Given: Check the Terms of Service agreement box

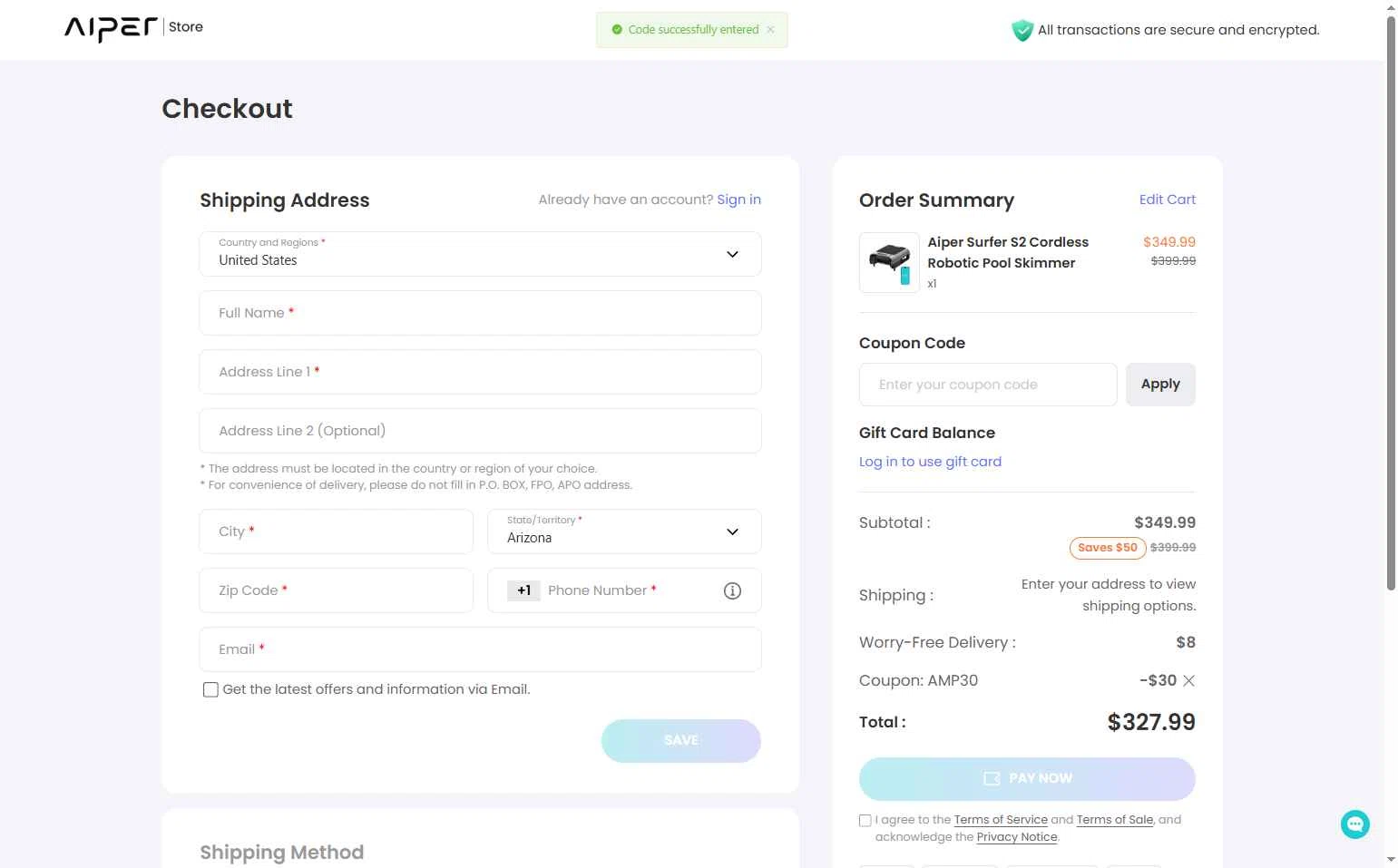Looking at the screenshot, I should click(x=865, y=820).
